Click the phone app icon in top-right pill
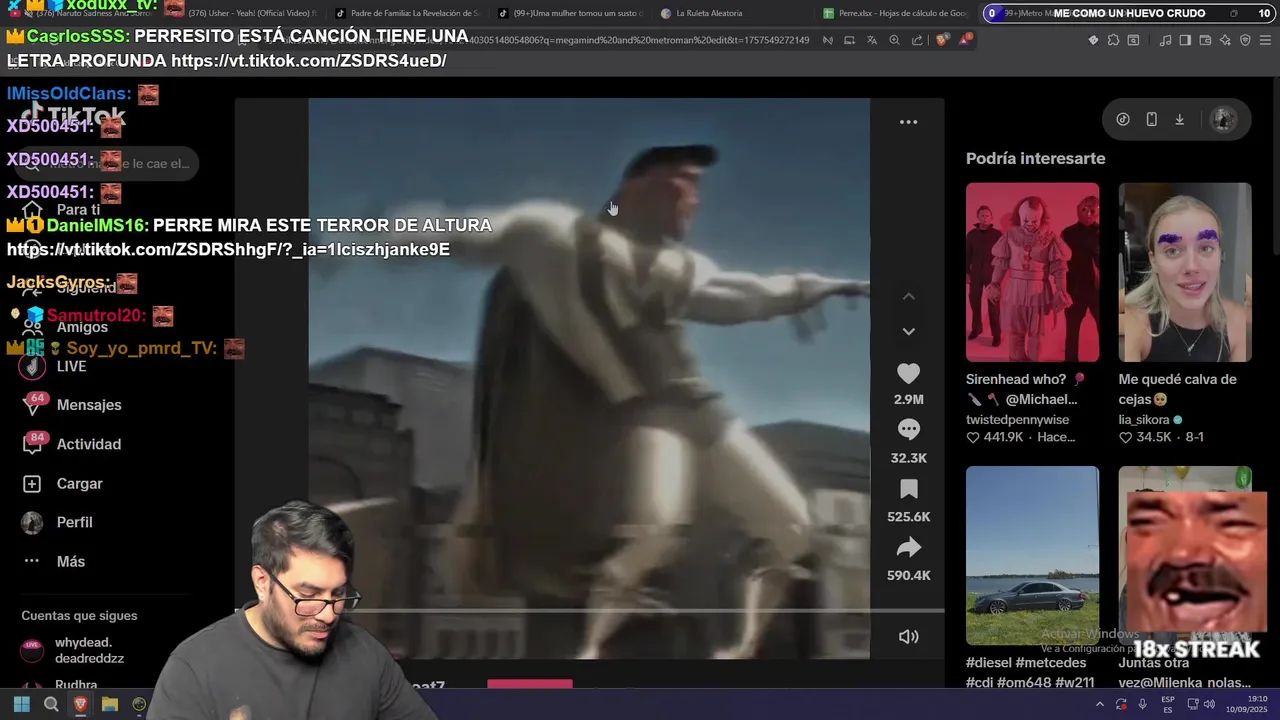Screen dimensions: 1280x720 point(1151,119)
